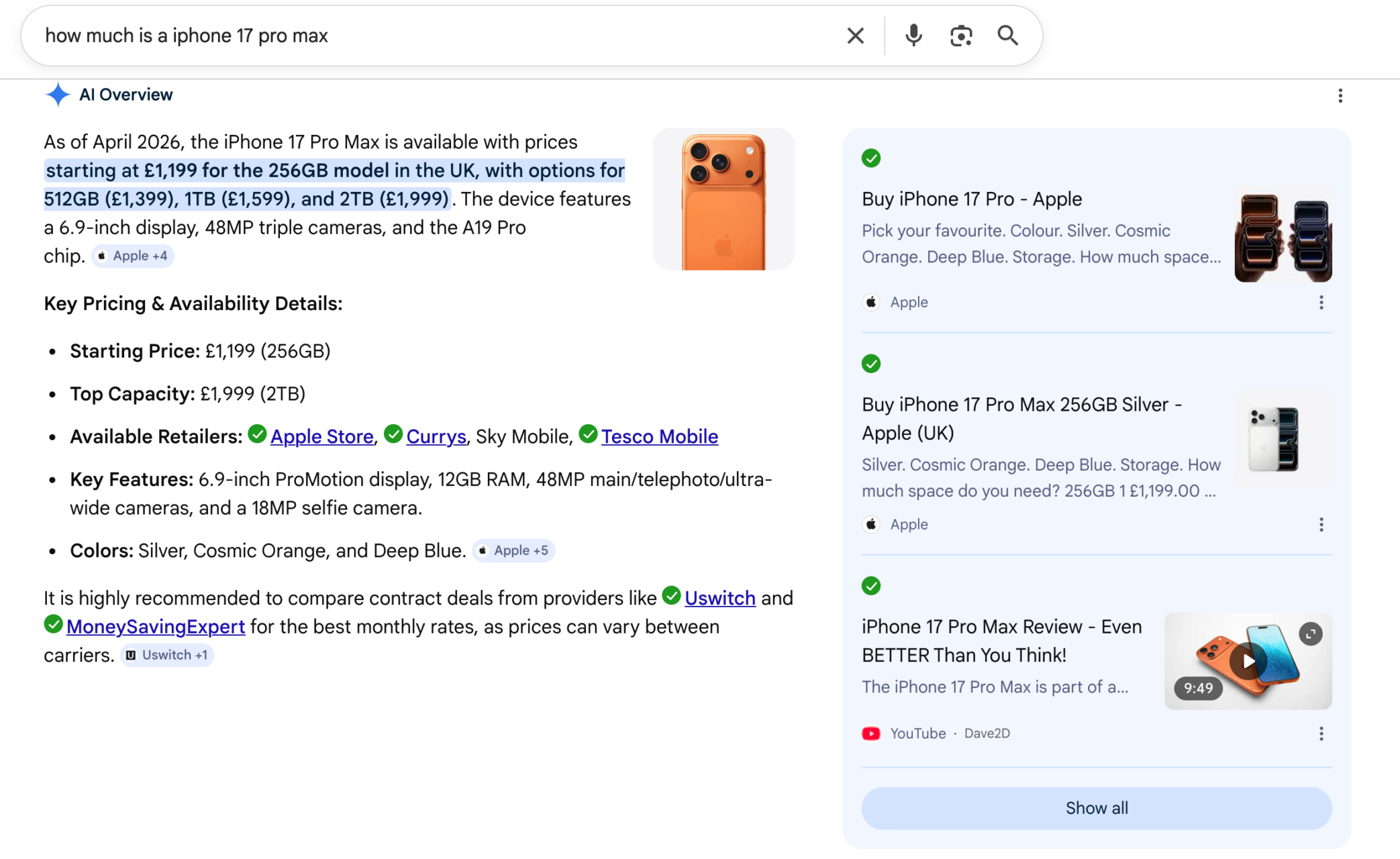The height and width of the screenshot is (859, 1400).
Task: Open the Tesco Mobile link
Action: click(x=660, y=437)
